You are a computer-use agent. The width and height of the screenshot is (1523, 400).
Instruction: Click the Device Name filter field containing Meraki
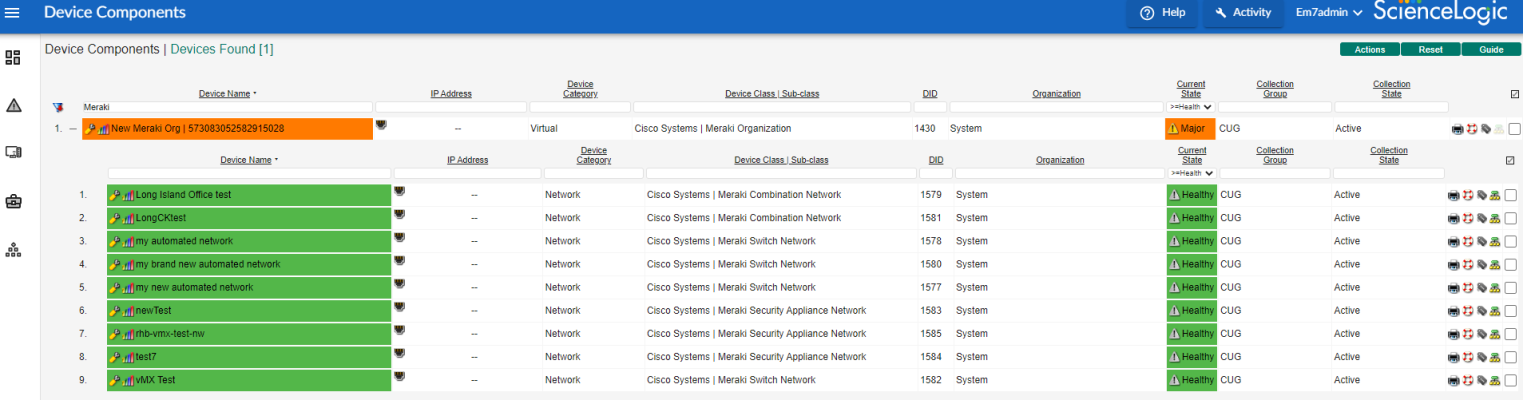(226, 107)
